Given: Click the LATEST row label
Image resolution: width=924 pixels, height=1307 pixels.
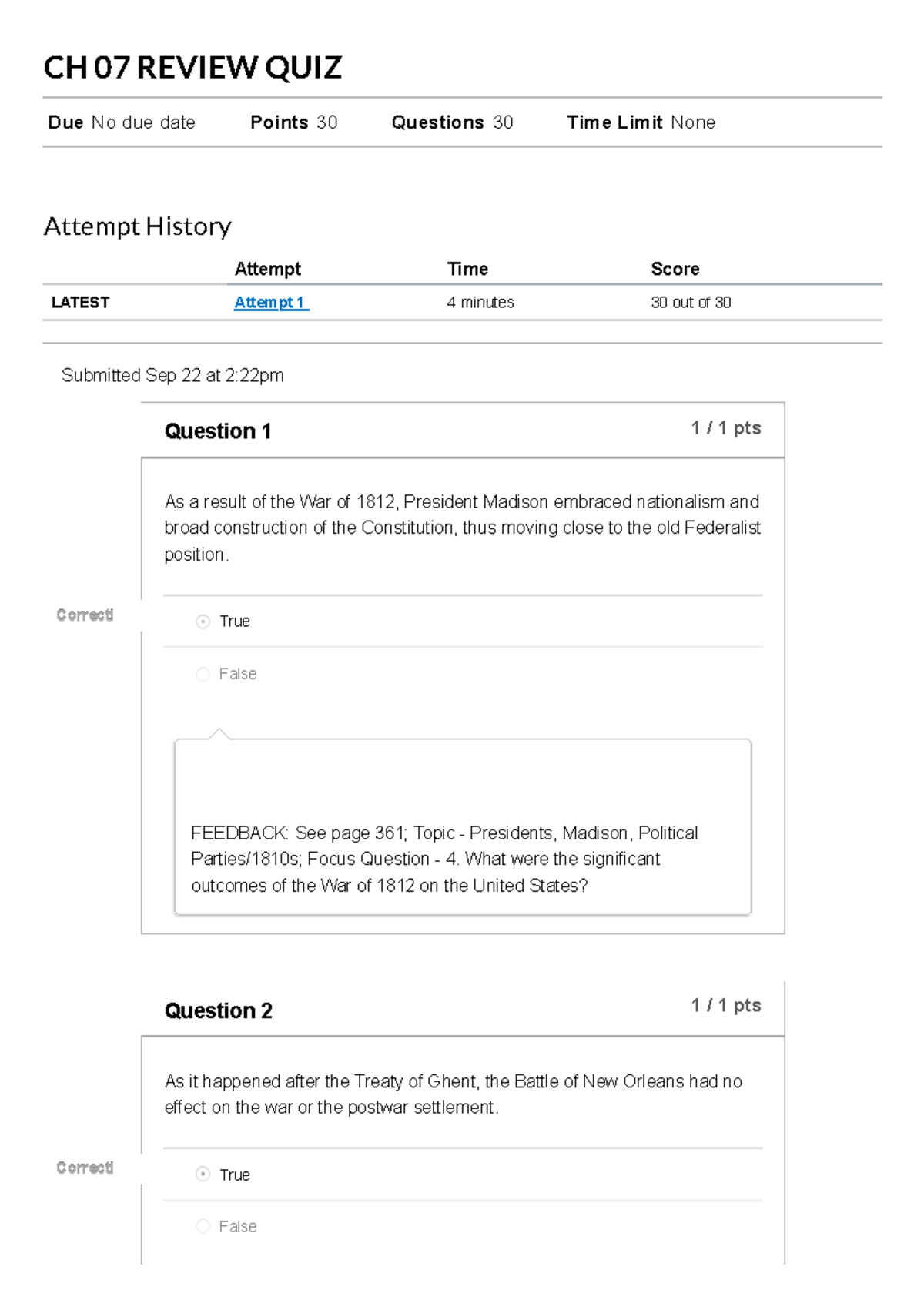Looking at the screenshot, I should pos(81,303).
